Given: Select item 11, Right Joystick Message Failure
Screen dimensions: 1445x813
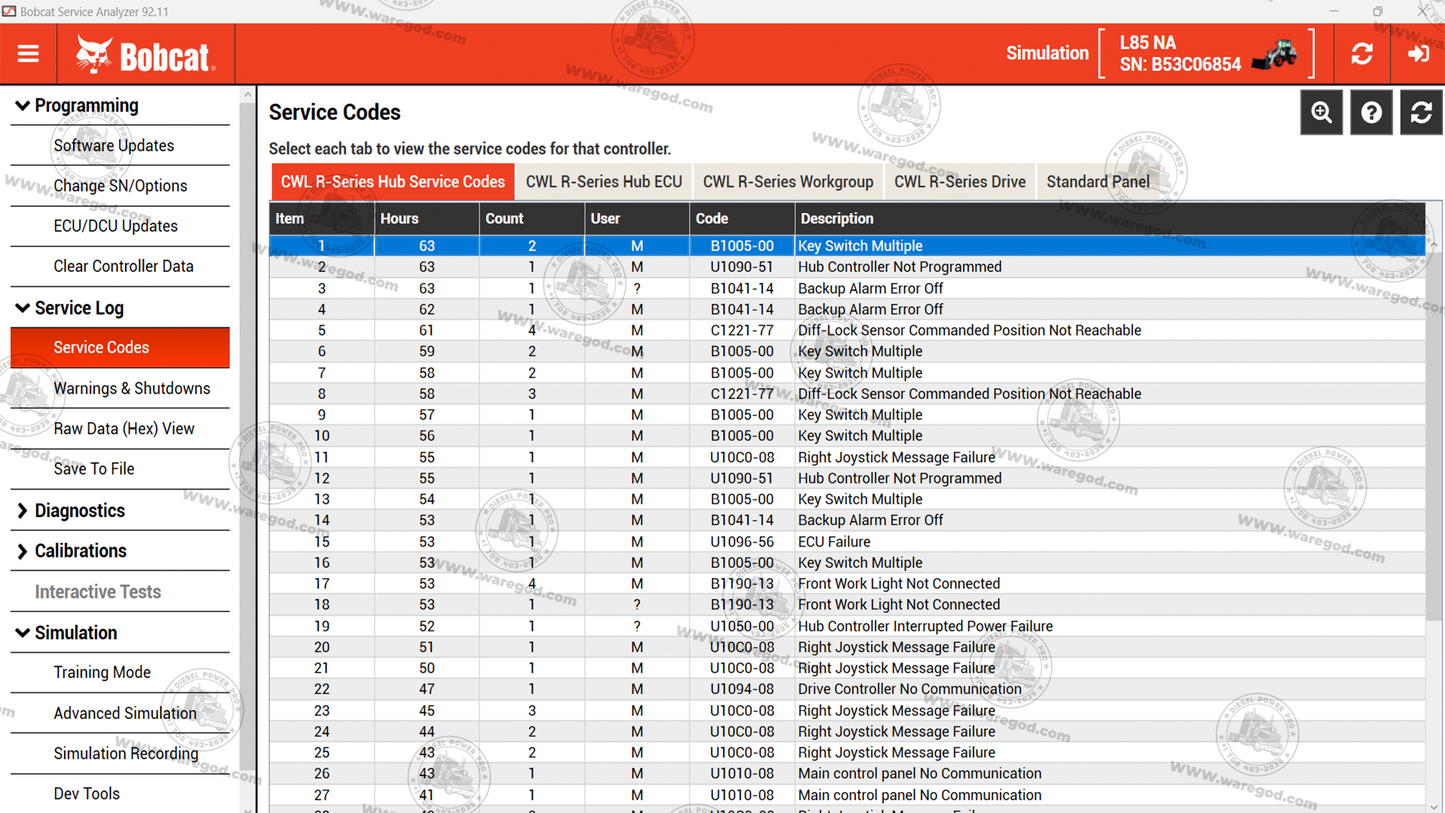Looking at the screenshot, I should click(x=848, y=457).
